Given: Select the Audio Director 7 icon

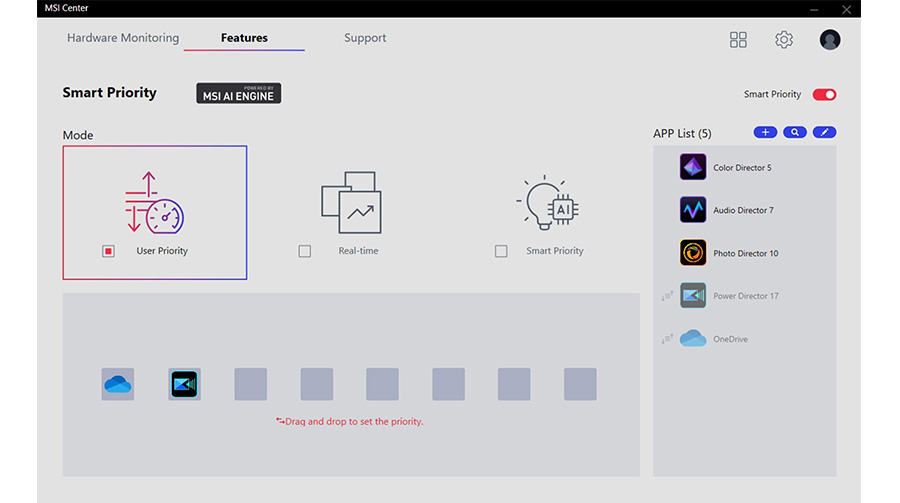Looking at the screenshot, I should pos(693,210).
